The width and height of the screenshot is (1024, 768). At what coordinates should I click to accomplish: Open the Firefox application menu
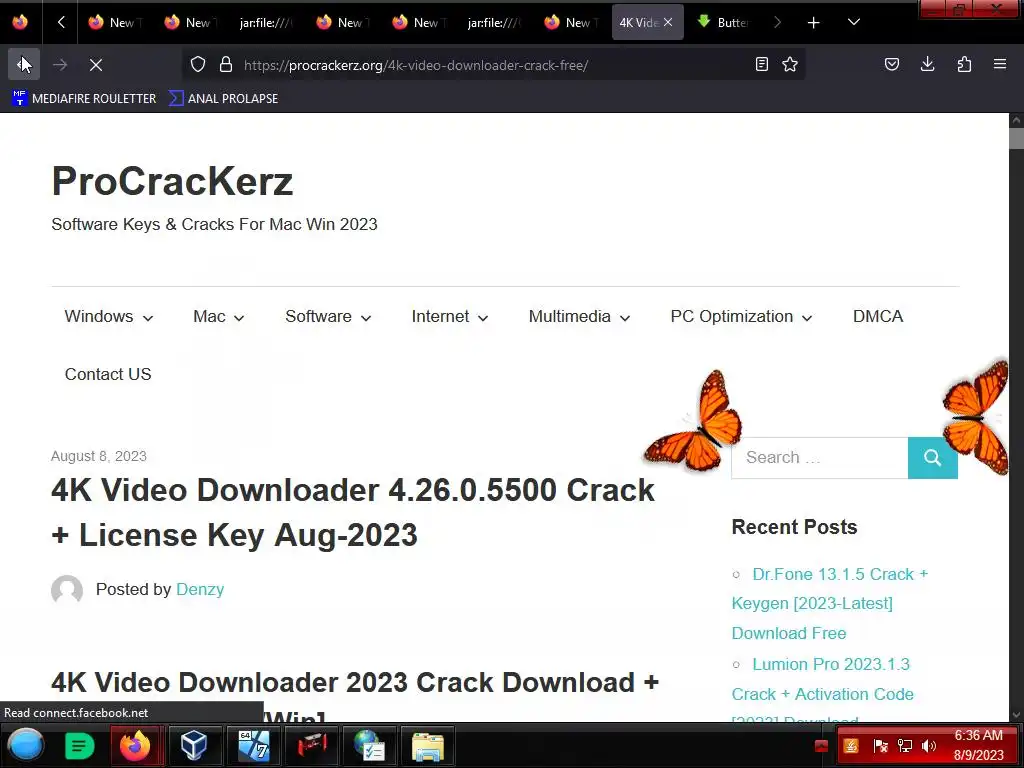coord(1000,65)
